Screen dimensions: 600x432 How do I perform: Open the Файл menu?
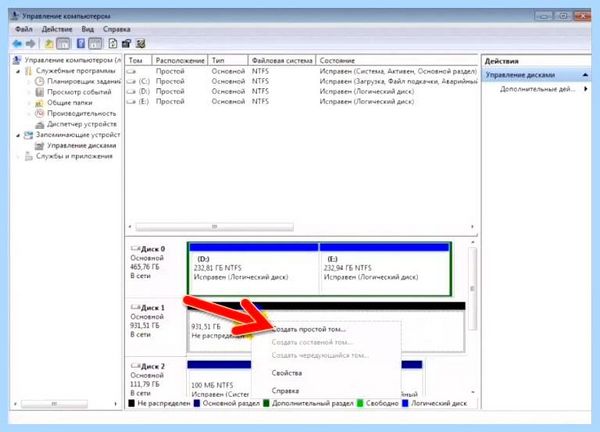tap(24, 29)
